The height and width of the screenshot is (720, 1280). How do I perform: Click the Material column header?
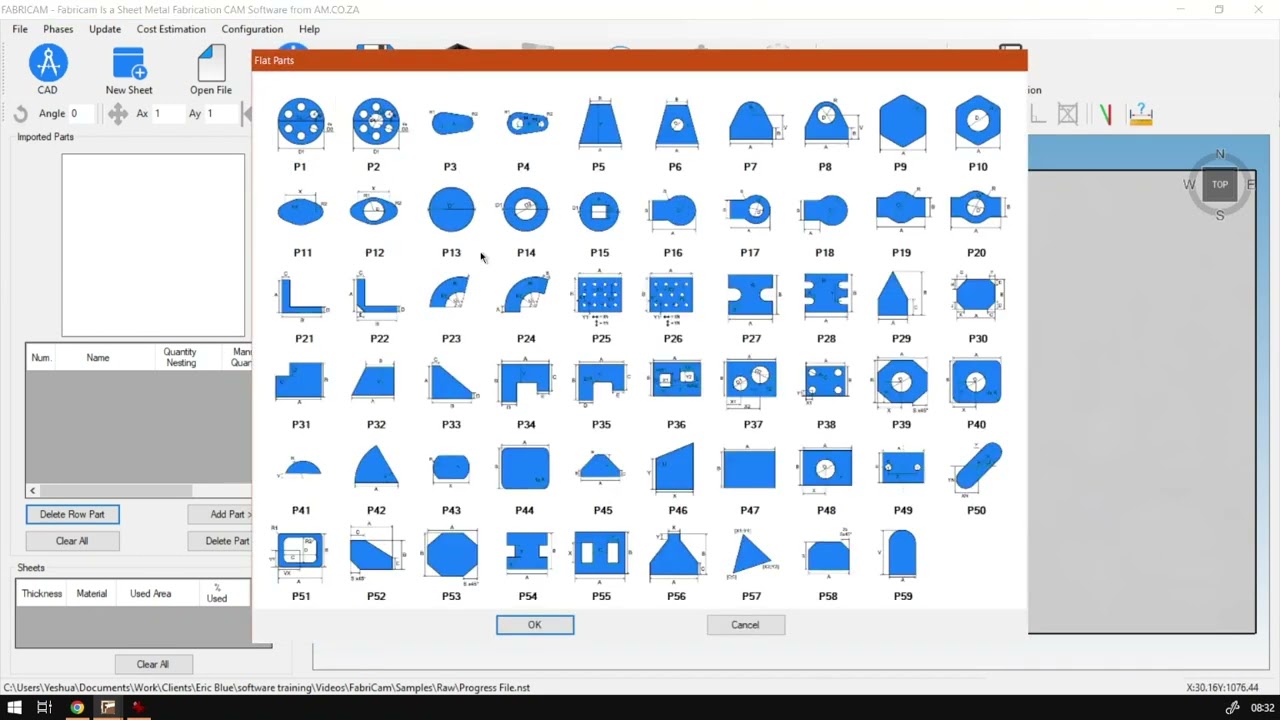point(91,594)
